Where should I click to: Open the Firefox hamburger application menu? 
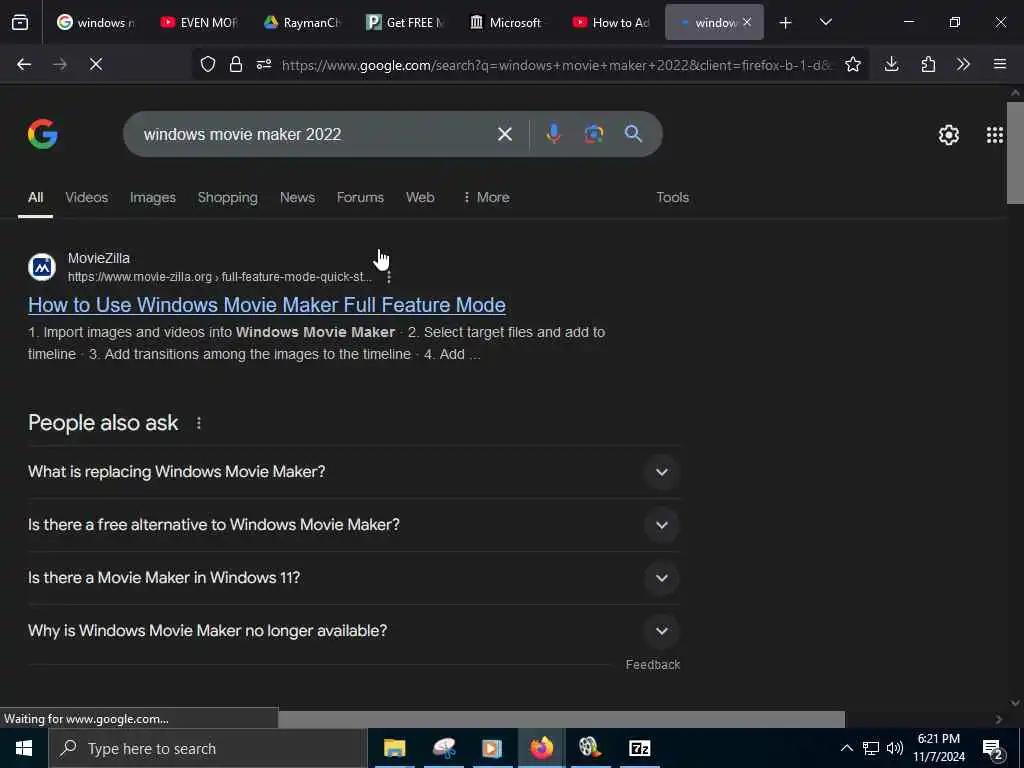[x=1000, y=64]
